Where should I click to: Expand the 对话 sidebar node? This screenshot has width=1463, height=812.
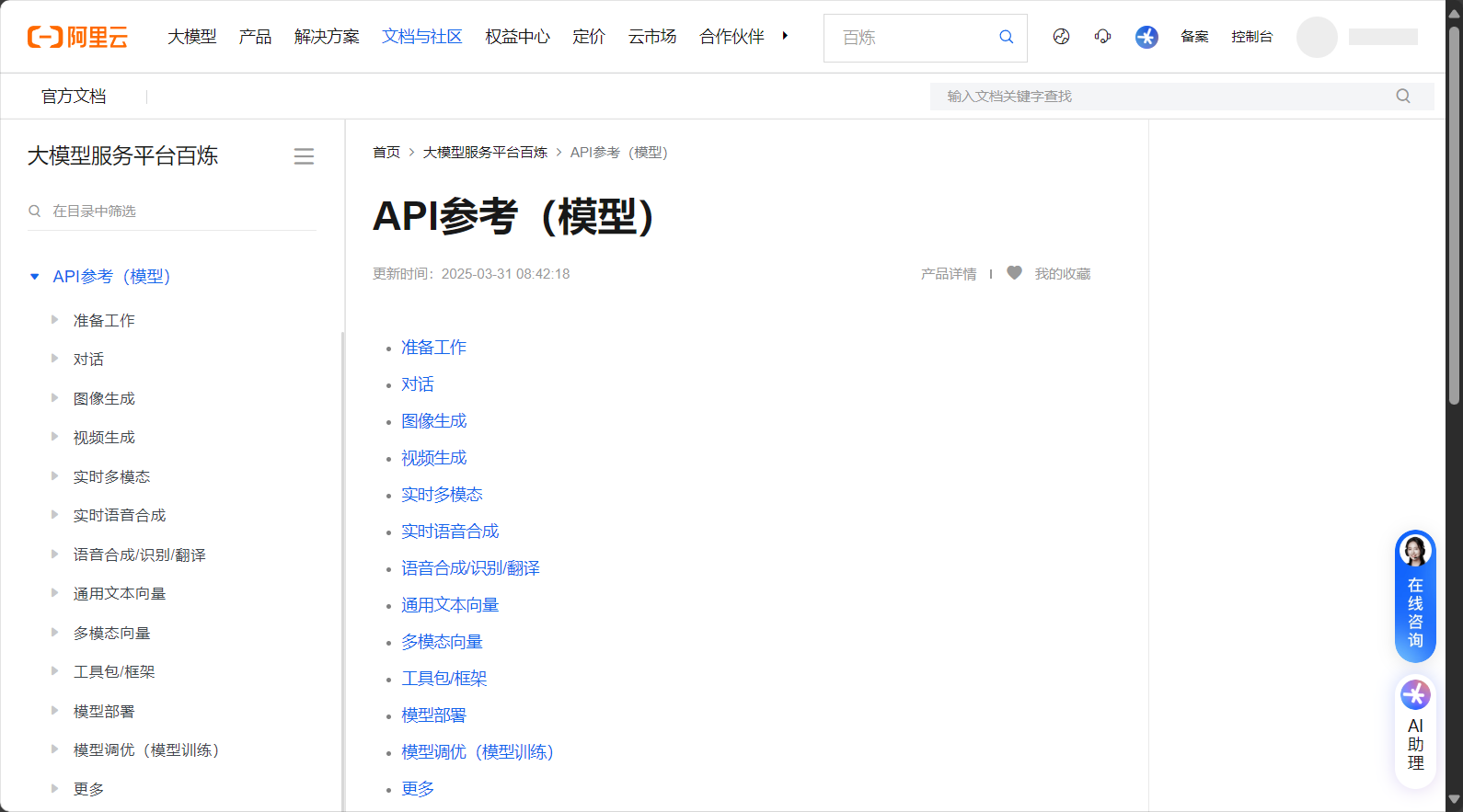pyautogui.click(x=54, y=359)
